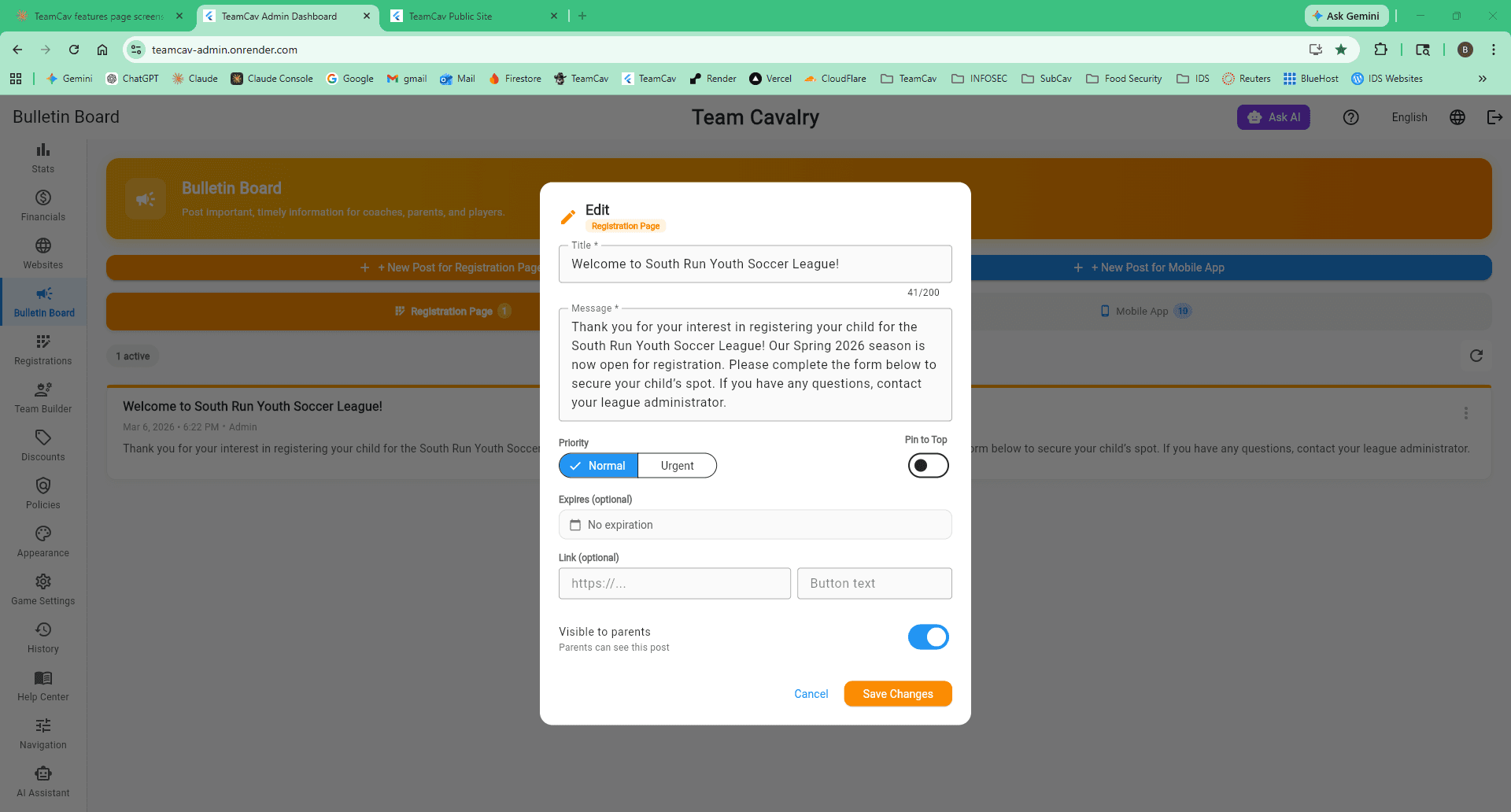Open Appearance settings in sidebar
This screenshot has width=1511, height=812.
click(x=43, y=541)
